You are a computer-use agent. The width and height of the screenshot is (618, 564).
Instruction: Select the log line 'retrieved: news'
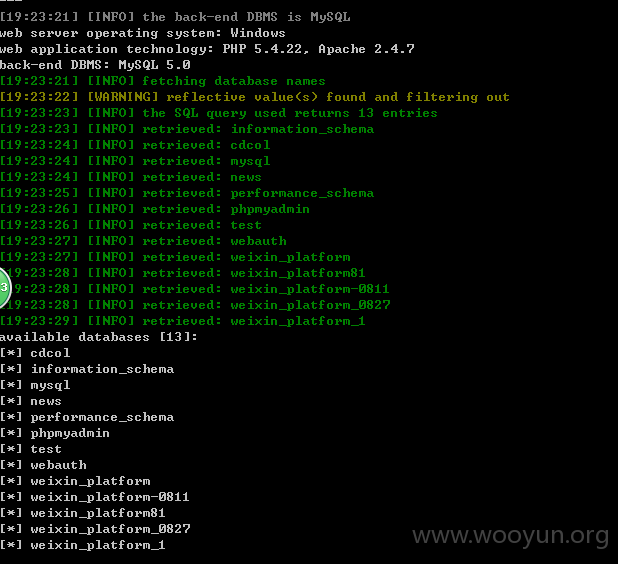tap(131, 177)
